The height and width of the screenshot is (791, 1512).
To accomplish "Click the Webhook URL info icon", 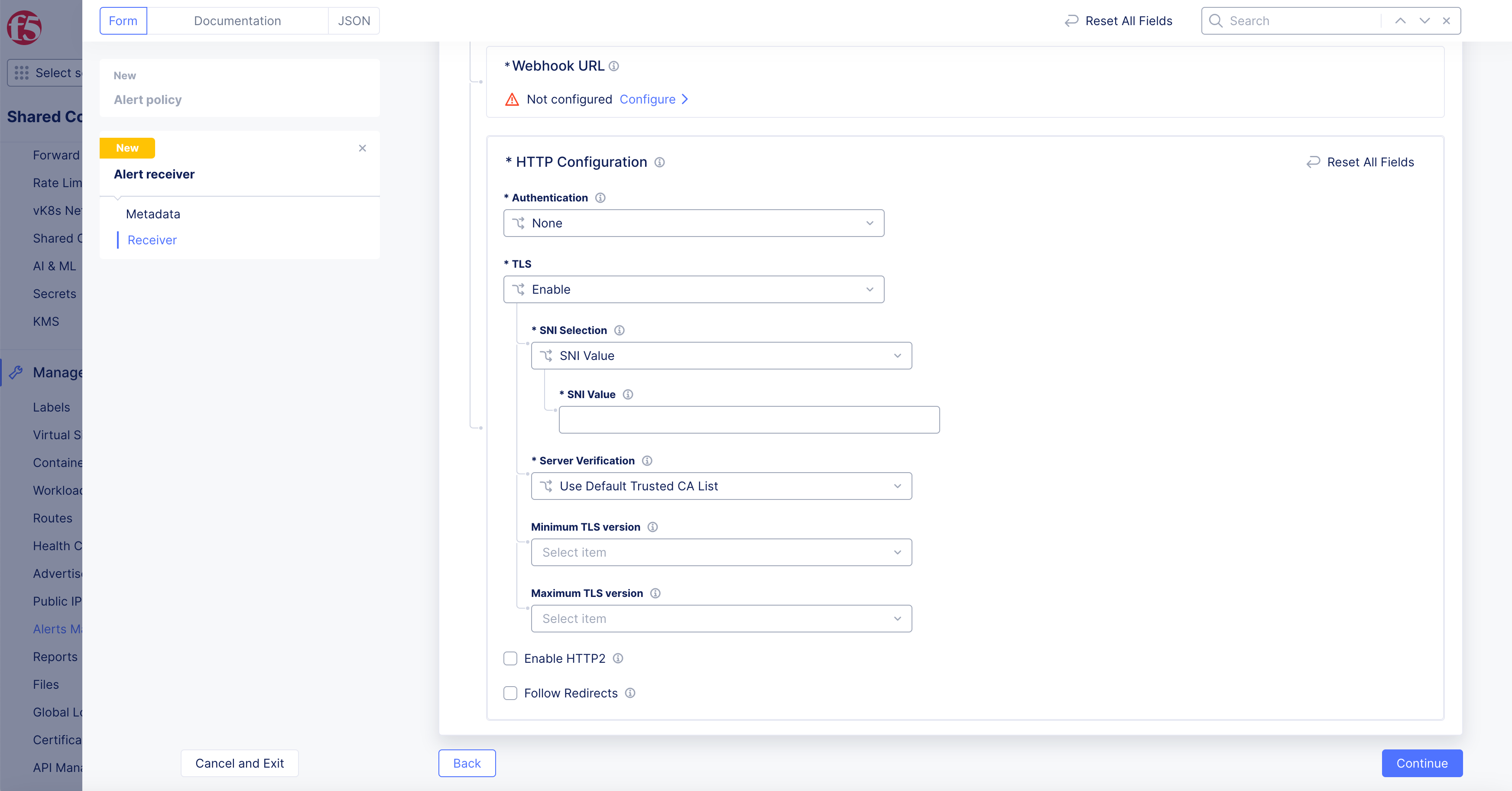I will point(613,66).
